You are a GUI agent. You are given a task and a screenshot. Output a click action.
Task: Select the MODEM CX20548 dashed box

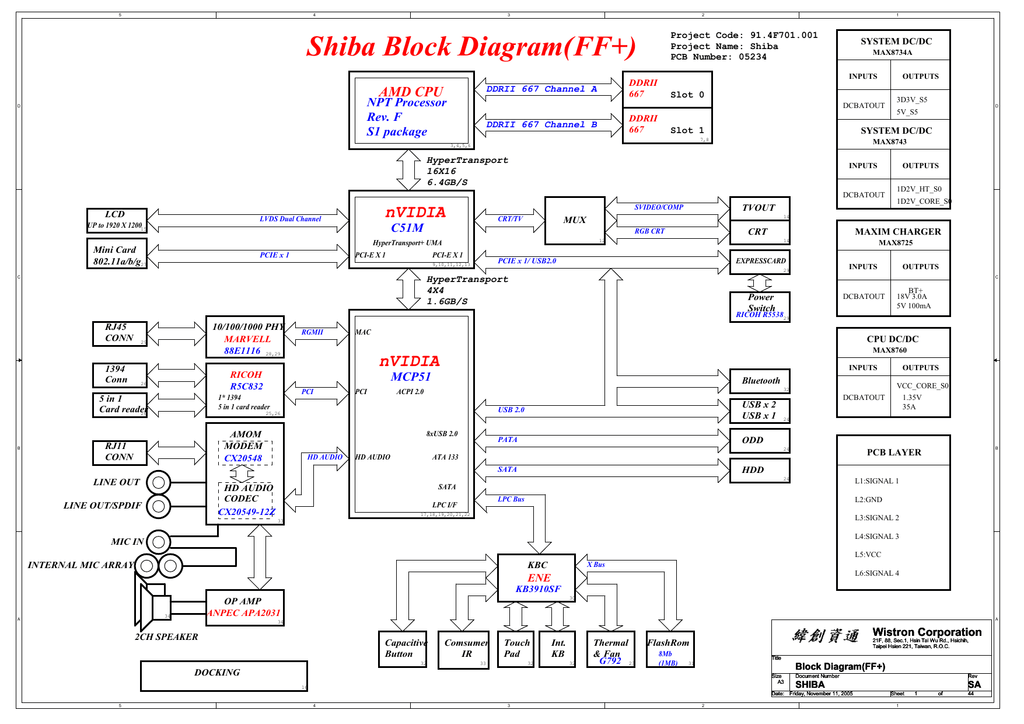245,452
